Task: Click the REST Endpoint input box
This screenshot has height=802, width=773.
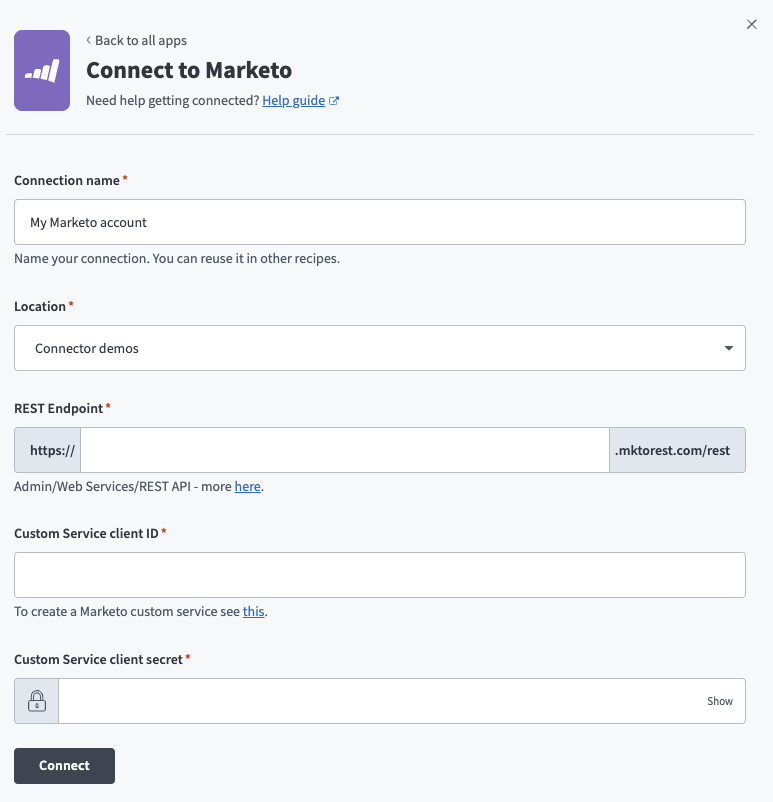Action: (344, 449)
